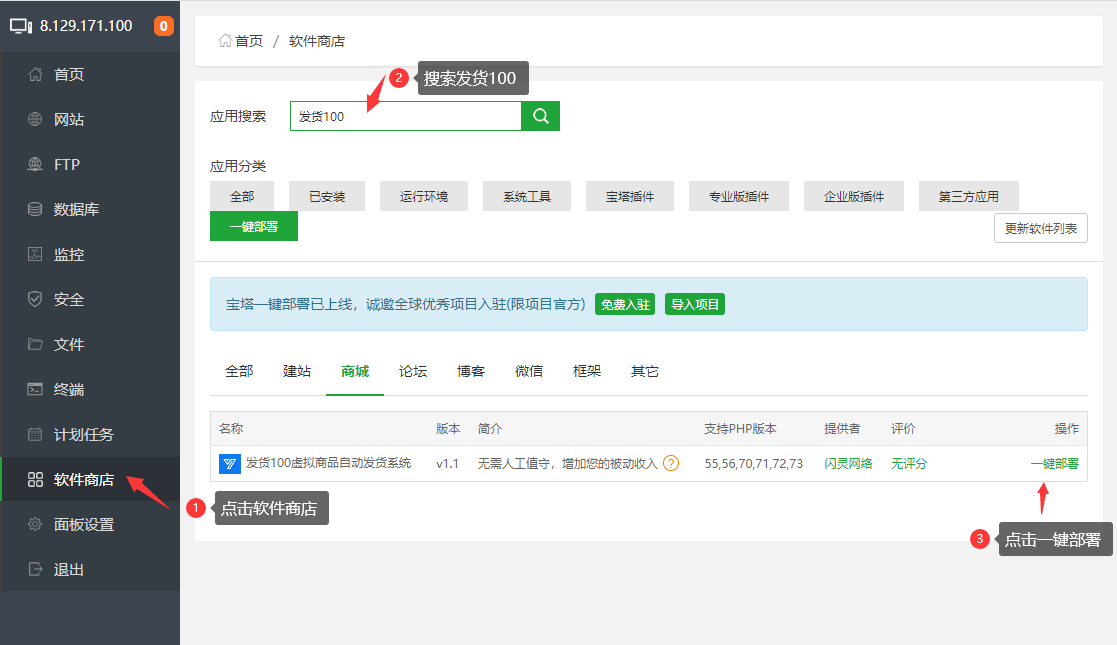Click PHP versions 55,56,70,71,72,73 cell
Viewport: 1117px width, 645px height.
tap(754, 463)
